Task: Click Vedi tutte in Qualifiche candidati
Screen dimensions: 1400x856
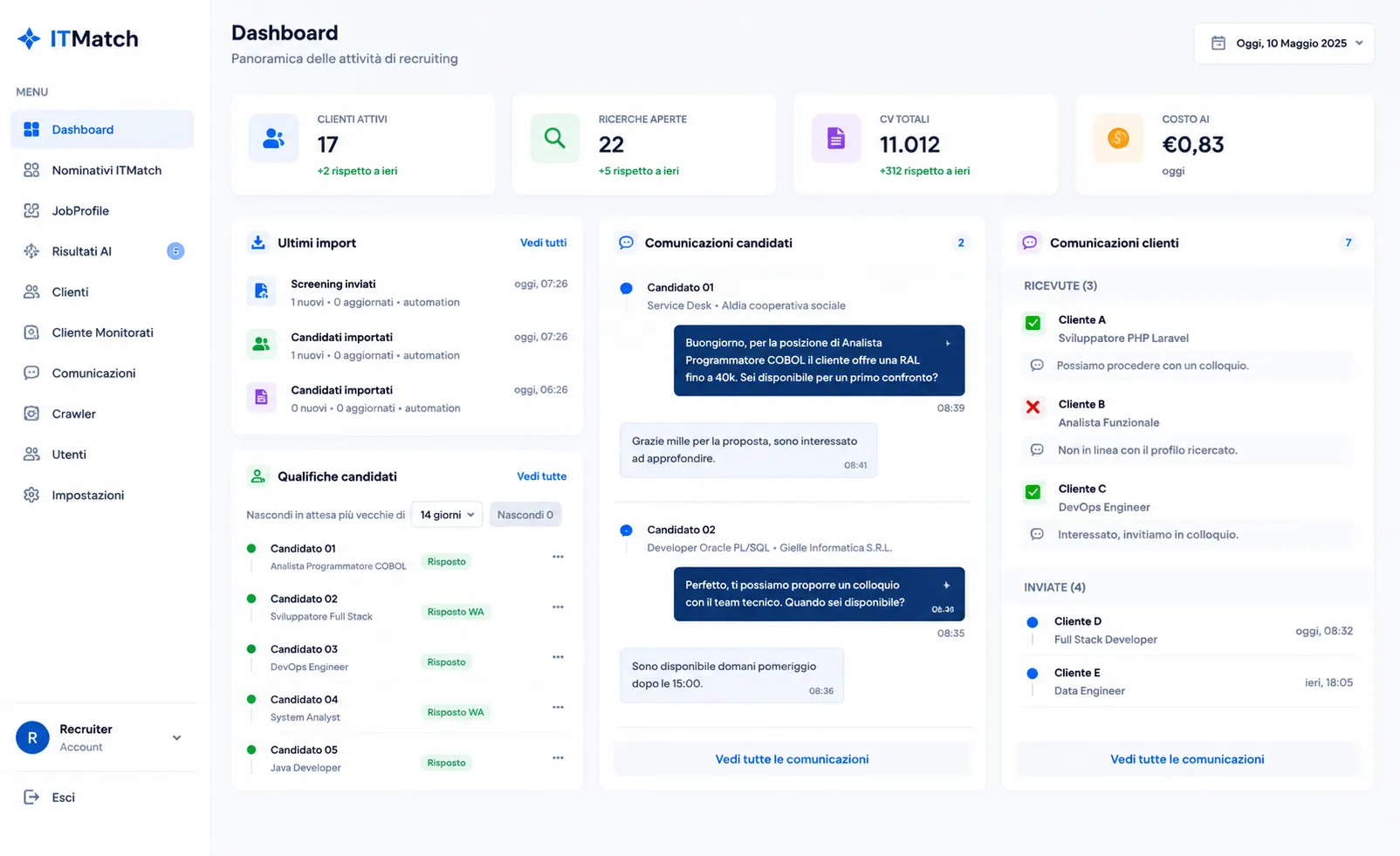Action: pyautogui.click(x=541, y=476)
